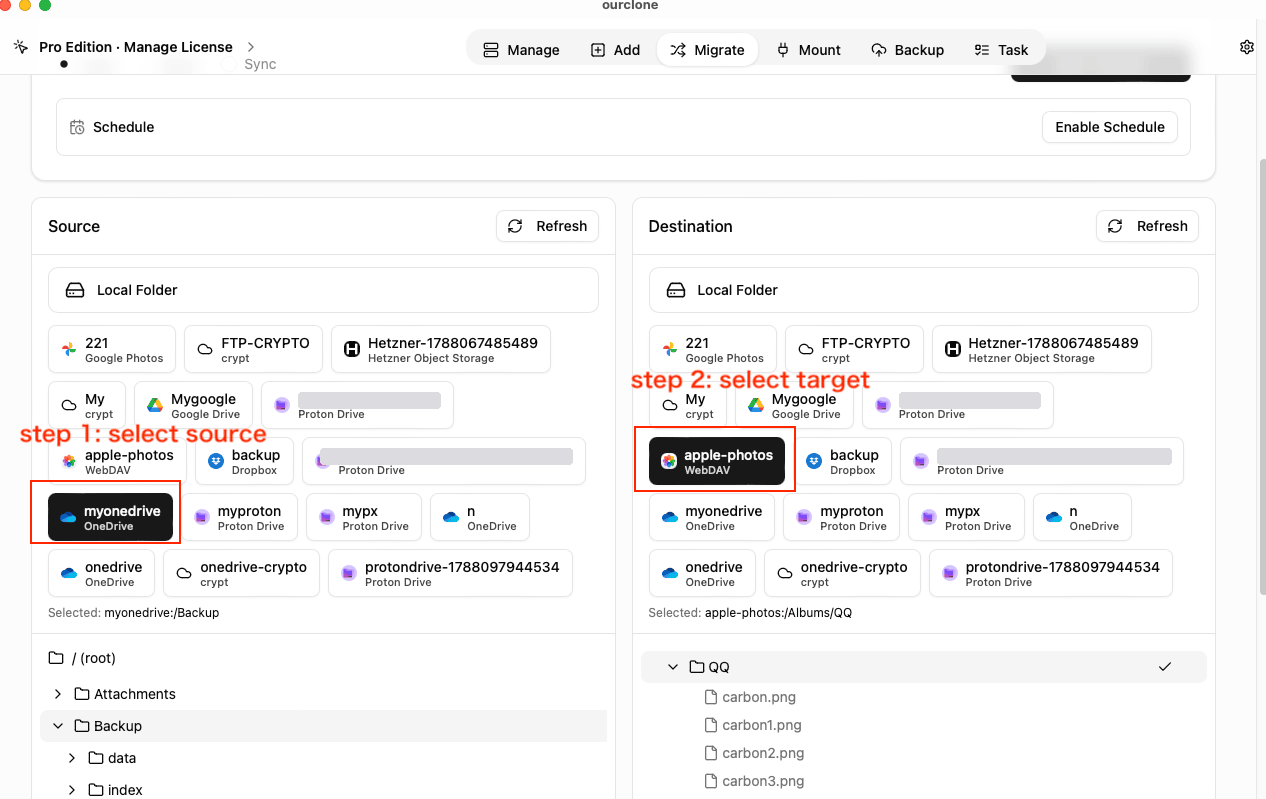Screen dimensions: 1266x799
Task: Select myproton remote in Destination
Action: [x=842, y=517]
